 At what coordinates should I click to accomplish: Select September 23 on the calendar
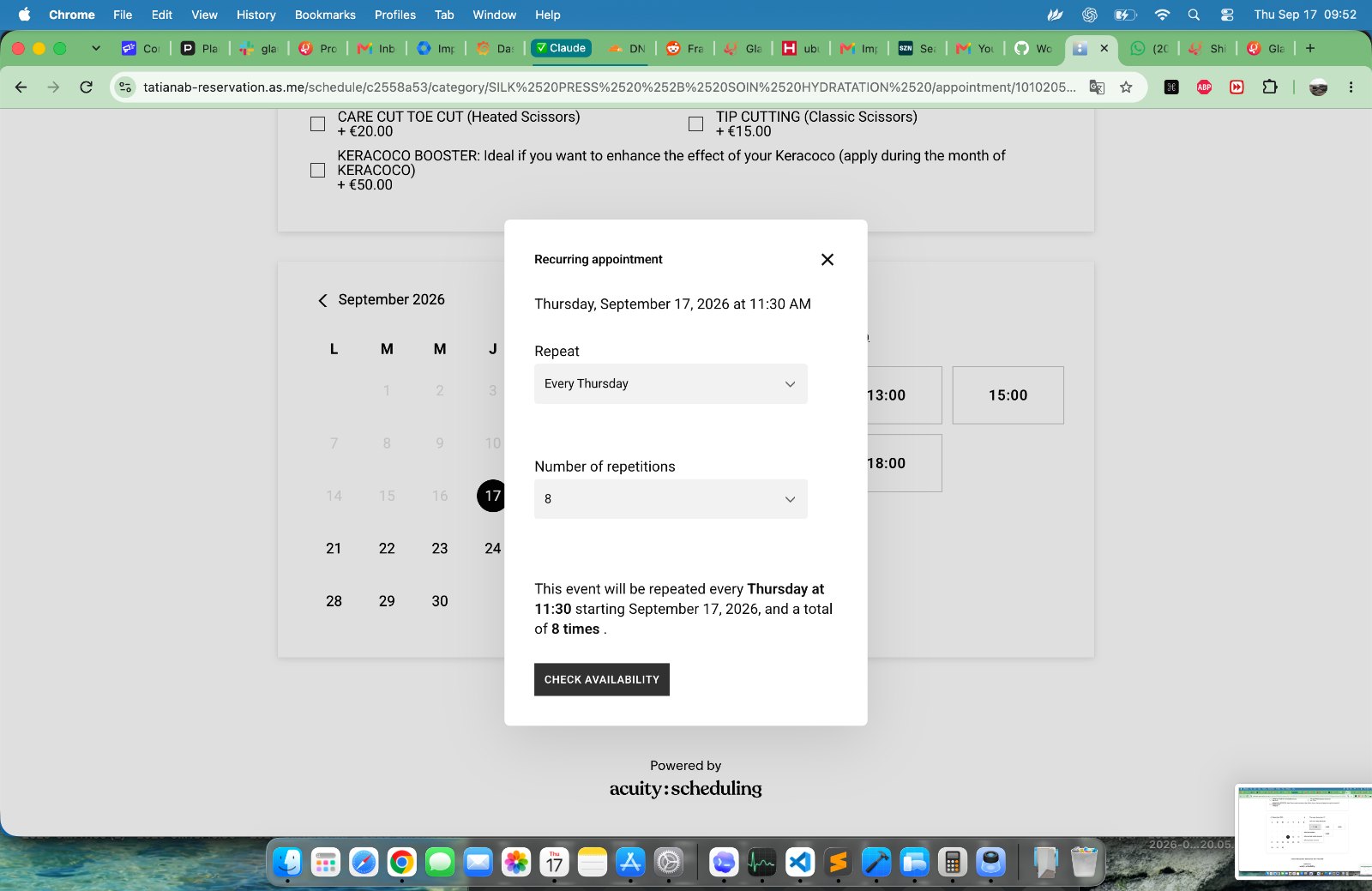pyautogui.click(x=440, y=548)
